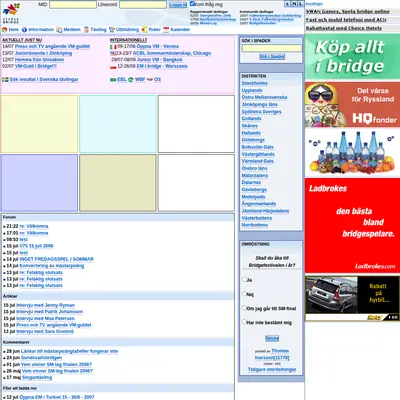
Task: Click the Swedish flag beside Sök resultat
Action: click(x=5, y=80)
